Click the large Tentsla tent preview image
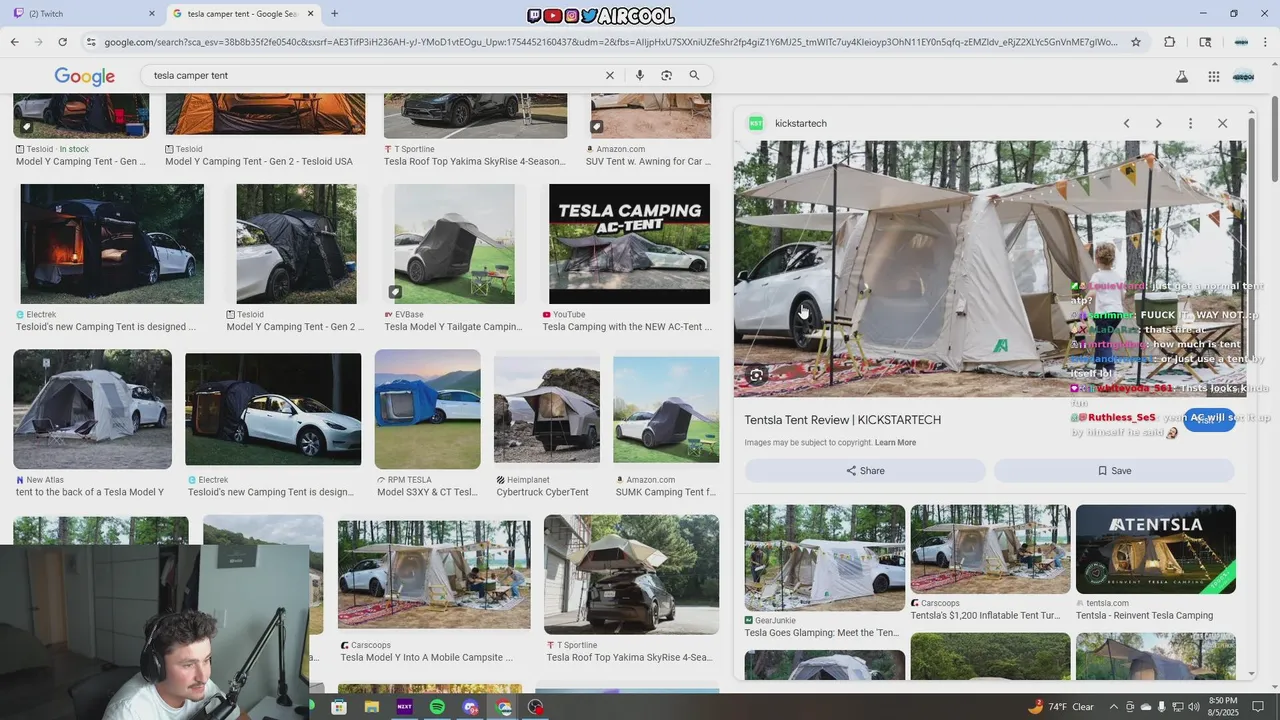 (990, 269)
